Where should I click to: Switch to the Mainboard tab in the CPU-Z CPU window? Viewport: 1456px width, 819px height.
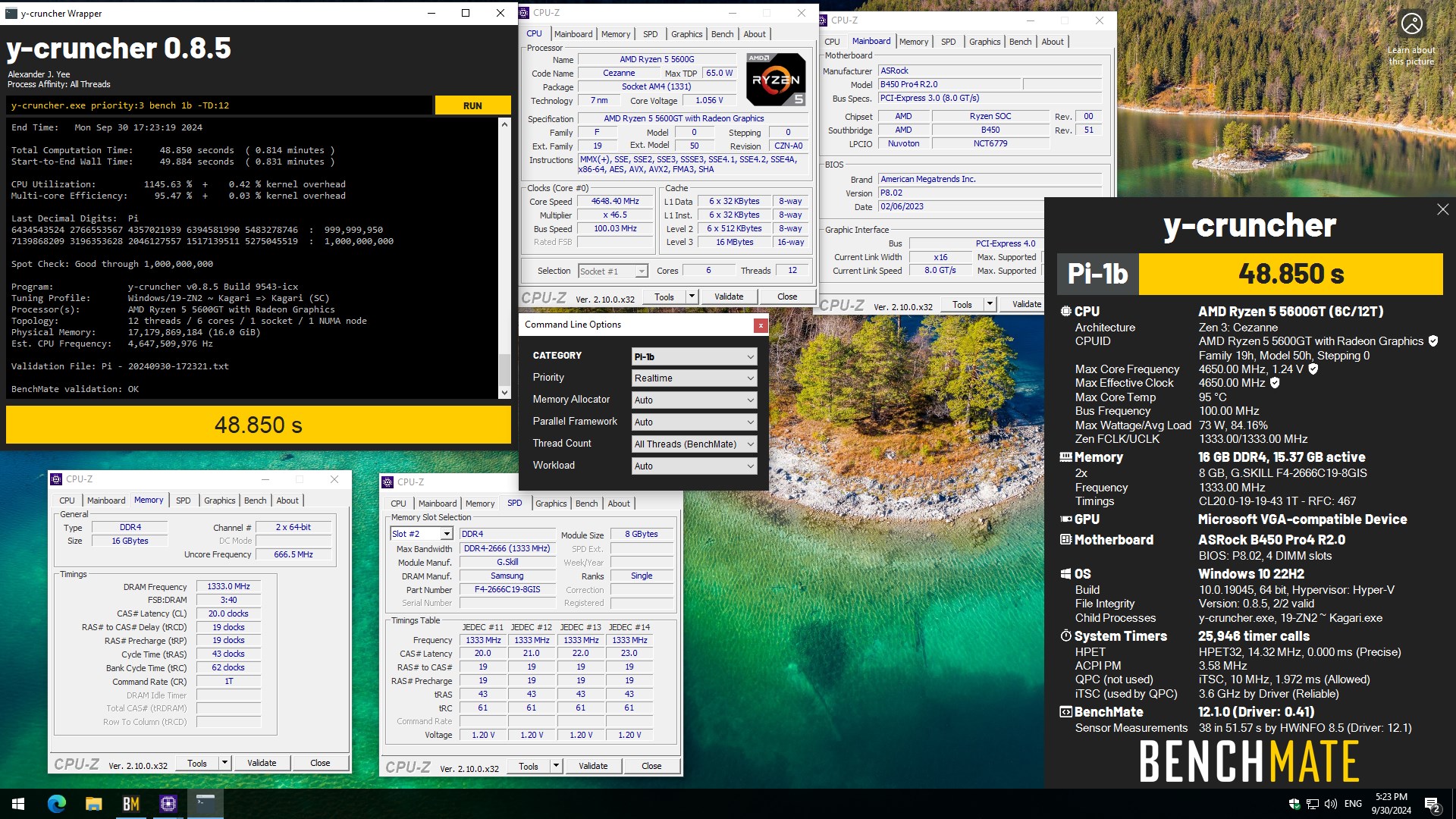pos(573,34)
